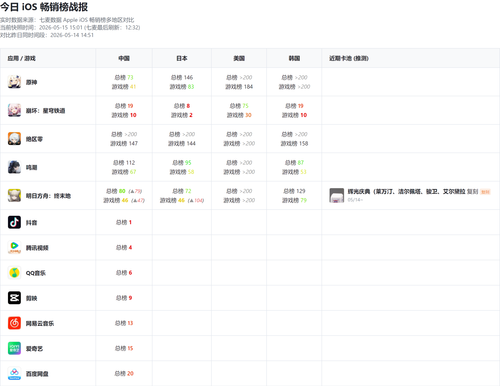Image resolution: width=500 pixels, height=386 pixels.
Task: Click the 实时数据来源 七麦数据 line
Action: tap(67, 20)
